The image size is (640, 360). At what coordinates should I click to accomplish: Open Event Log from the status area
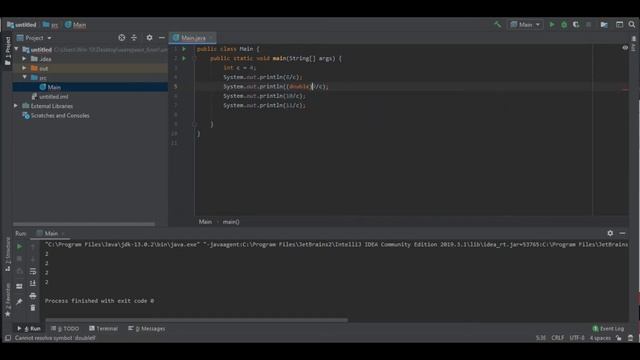pyautogui.click(x=608, y=329)
